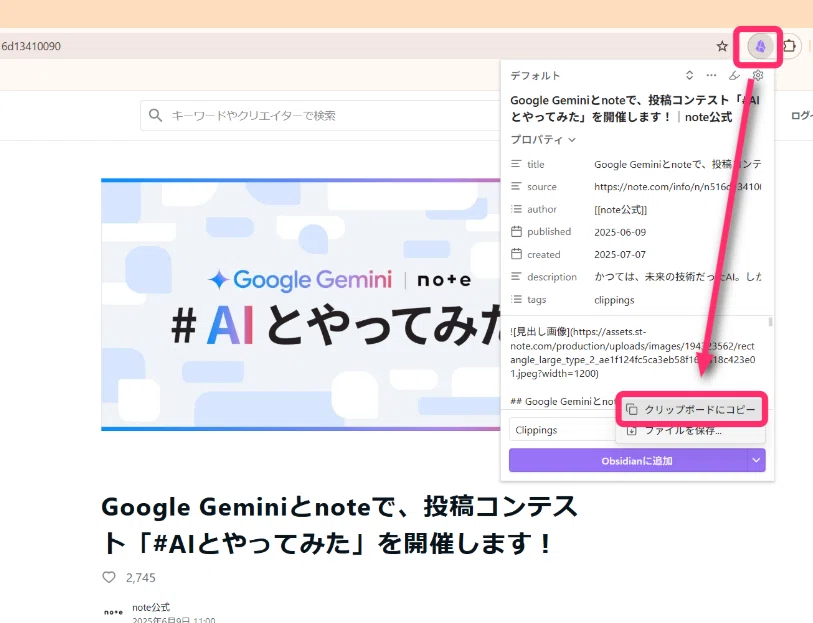The image size is (813, 623).
Task: Click the note公式 avatar logo
Action: point(113,612)
